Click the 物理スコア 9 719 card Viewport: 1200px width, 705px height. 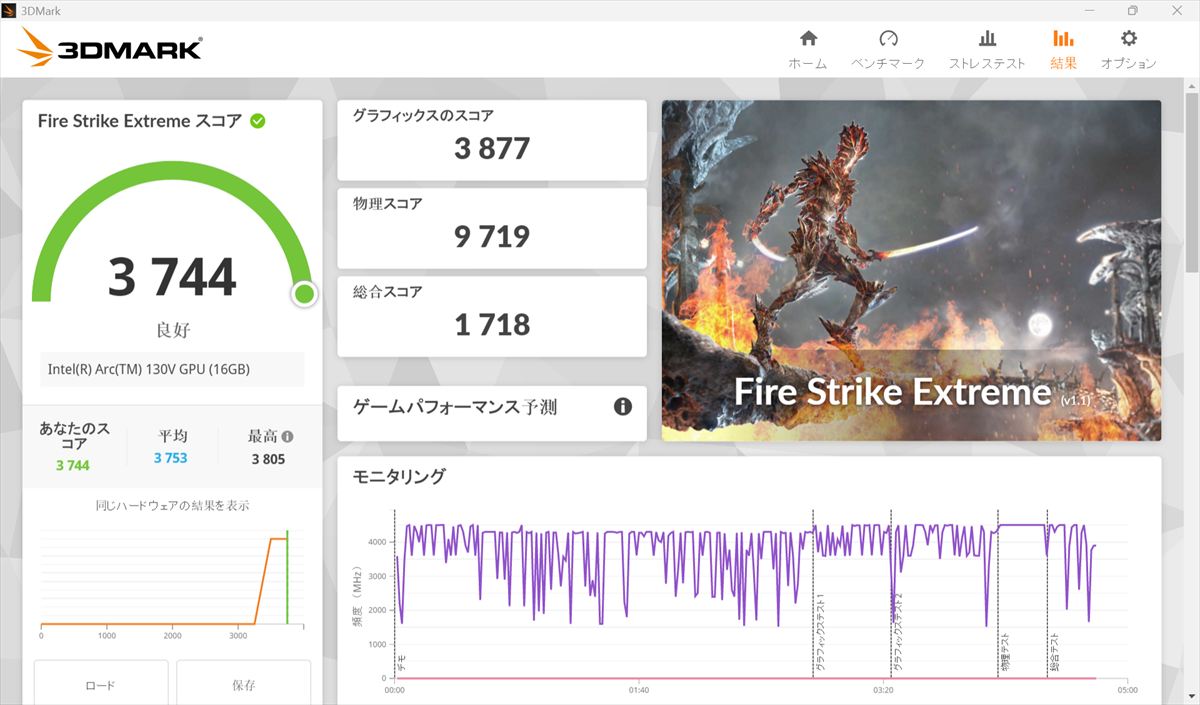point(492,228)
